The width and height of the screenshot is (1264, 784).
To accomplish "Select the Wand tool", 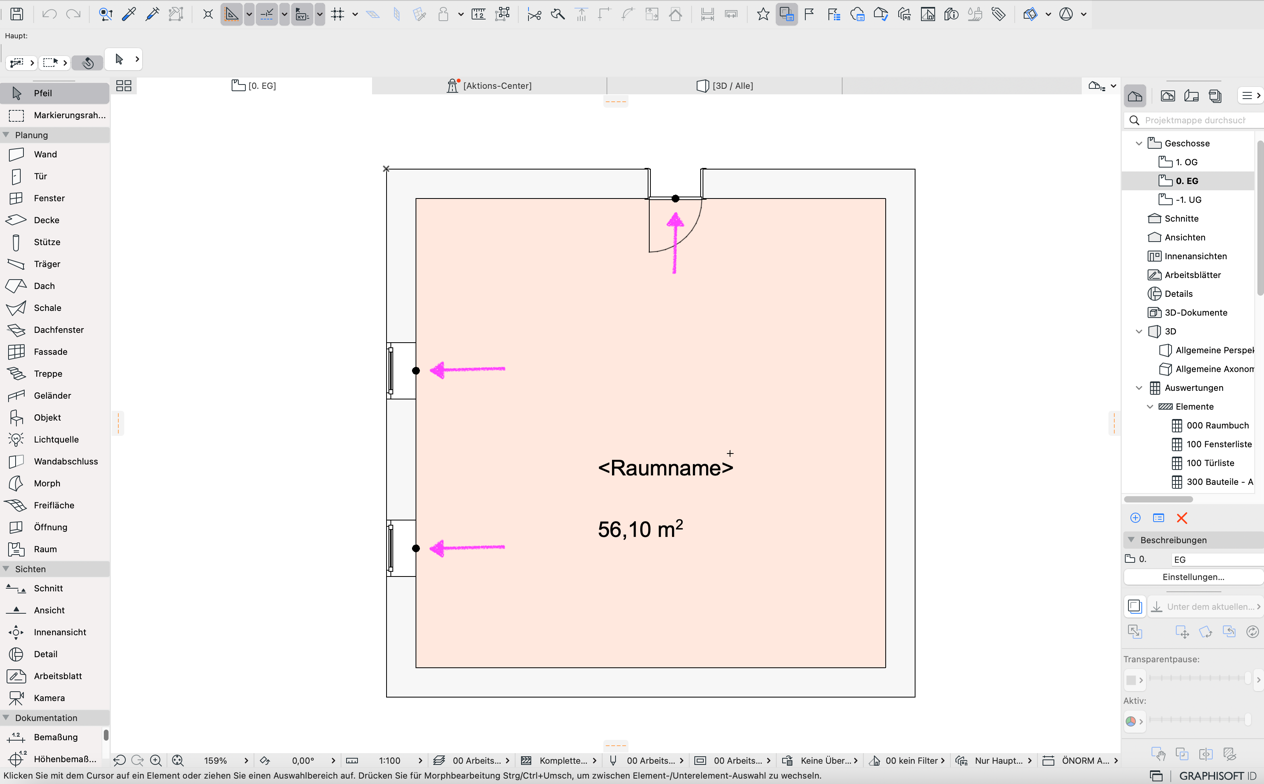I will tap(55, 154).
